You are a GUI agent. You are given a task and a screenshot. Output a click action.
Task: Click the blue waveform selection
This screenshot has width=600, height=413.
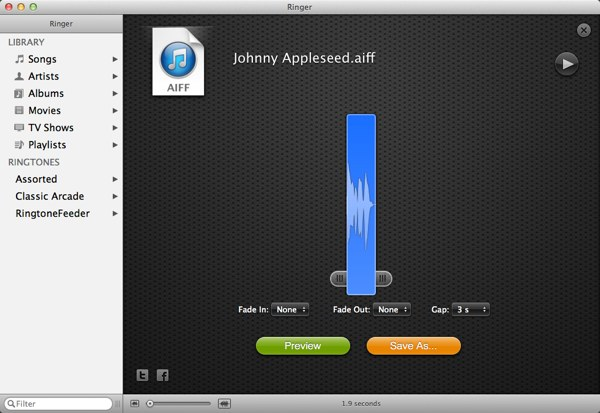[x=361, y=205]
